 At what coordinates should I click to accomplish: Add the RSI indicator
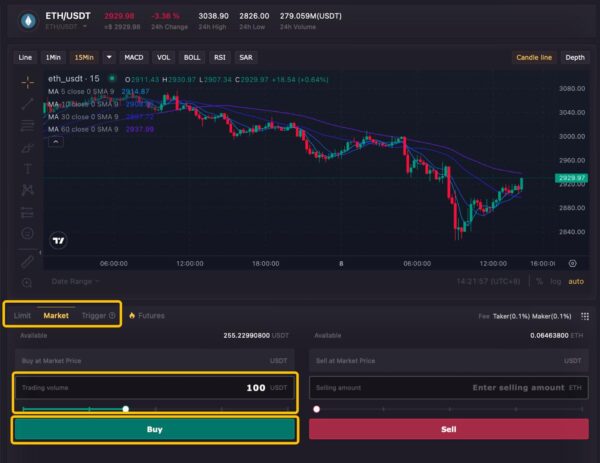click(x=220, y=57)
